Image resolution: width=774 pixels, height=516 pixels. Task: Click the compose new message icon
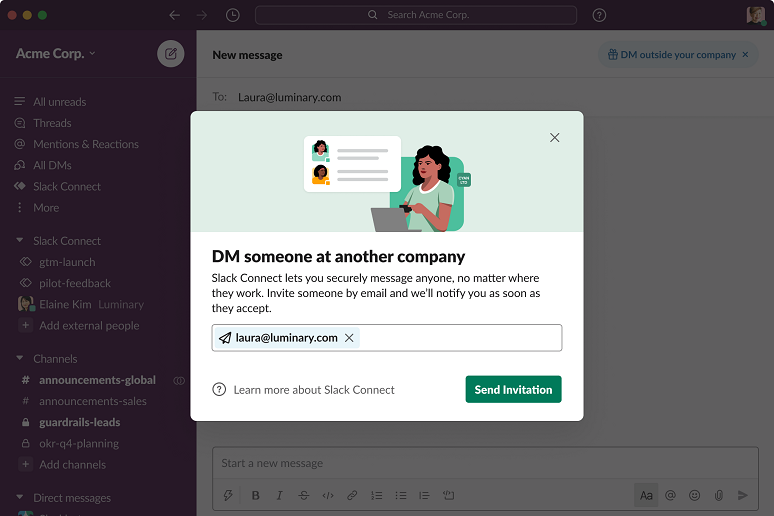pos(171,54)
